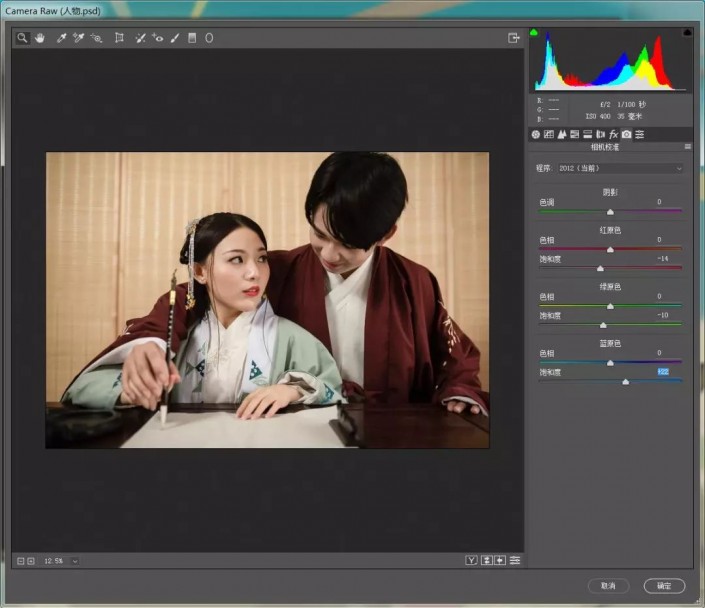Click the blue primary saturation slider handle
The height and width of the screenshot is (608, 705).
point(625,381)
